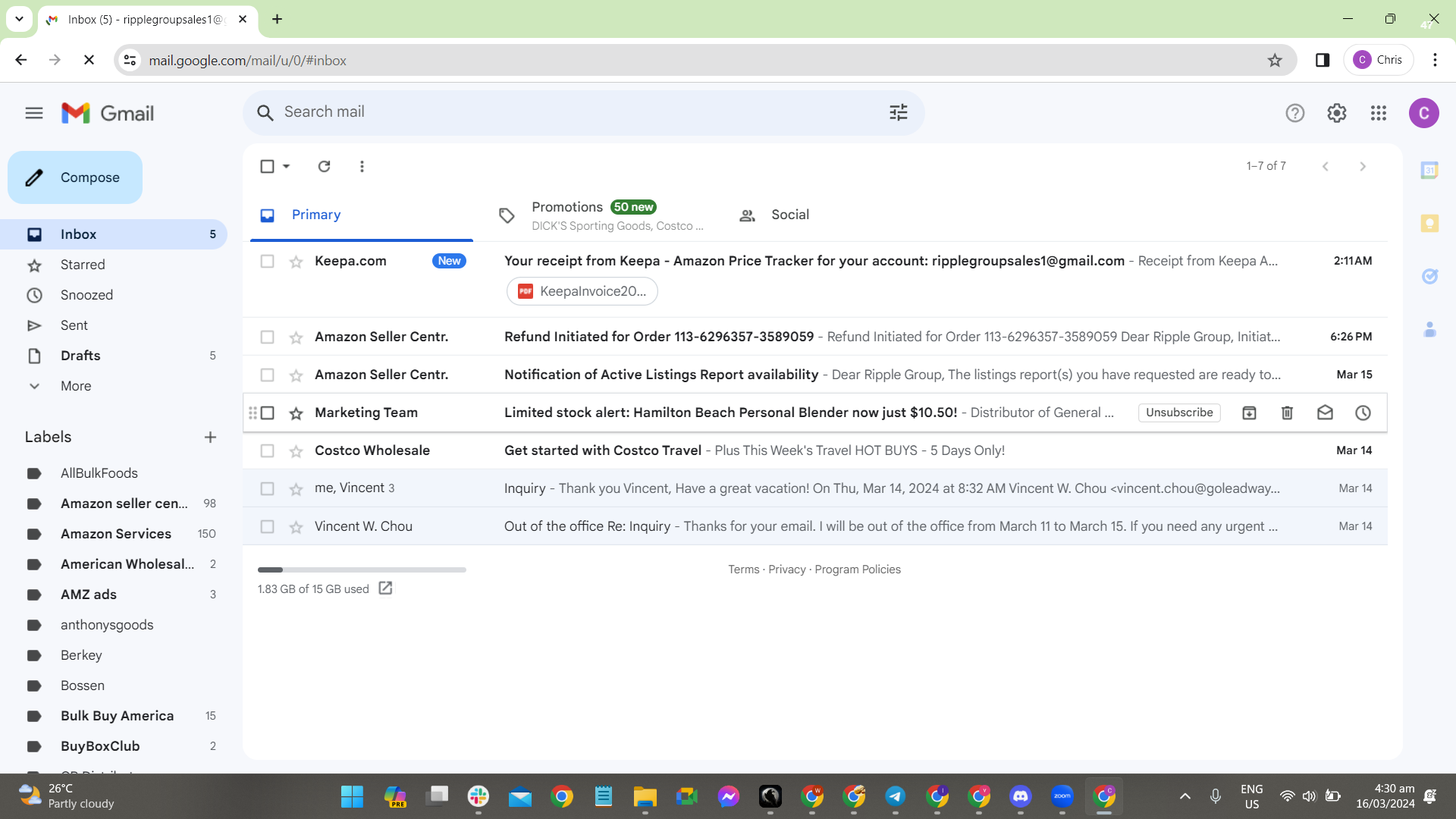Star the Vincent W. Chou email
This screenshot has width=1456, height=819.
296,527
